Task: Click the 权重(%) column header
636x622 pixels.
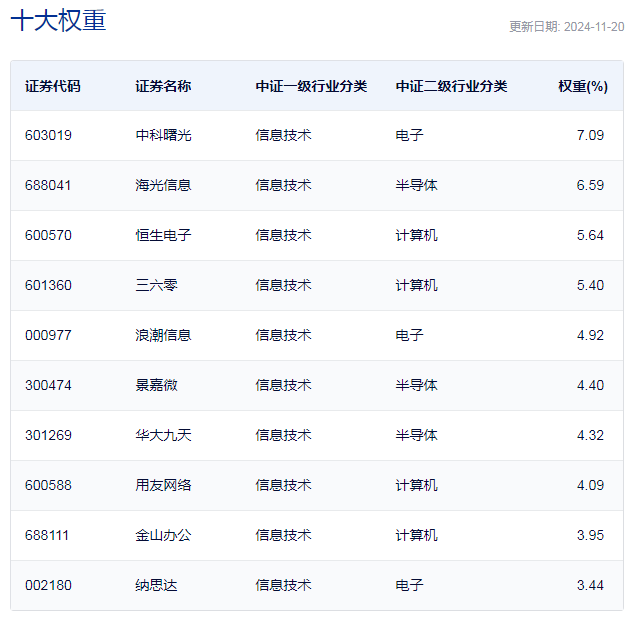Action: coord(583,86)
